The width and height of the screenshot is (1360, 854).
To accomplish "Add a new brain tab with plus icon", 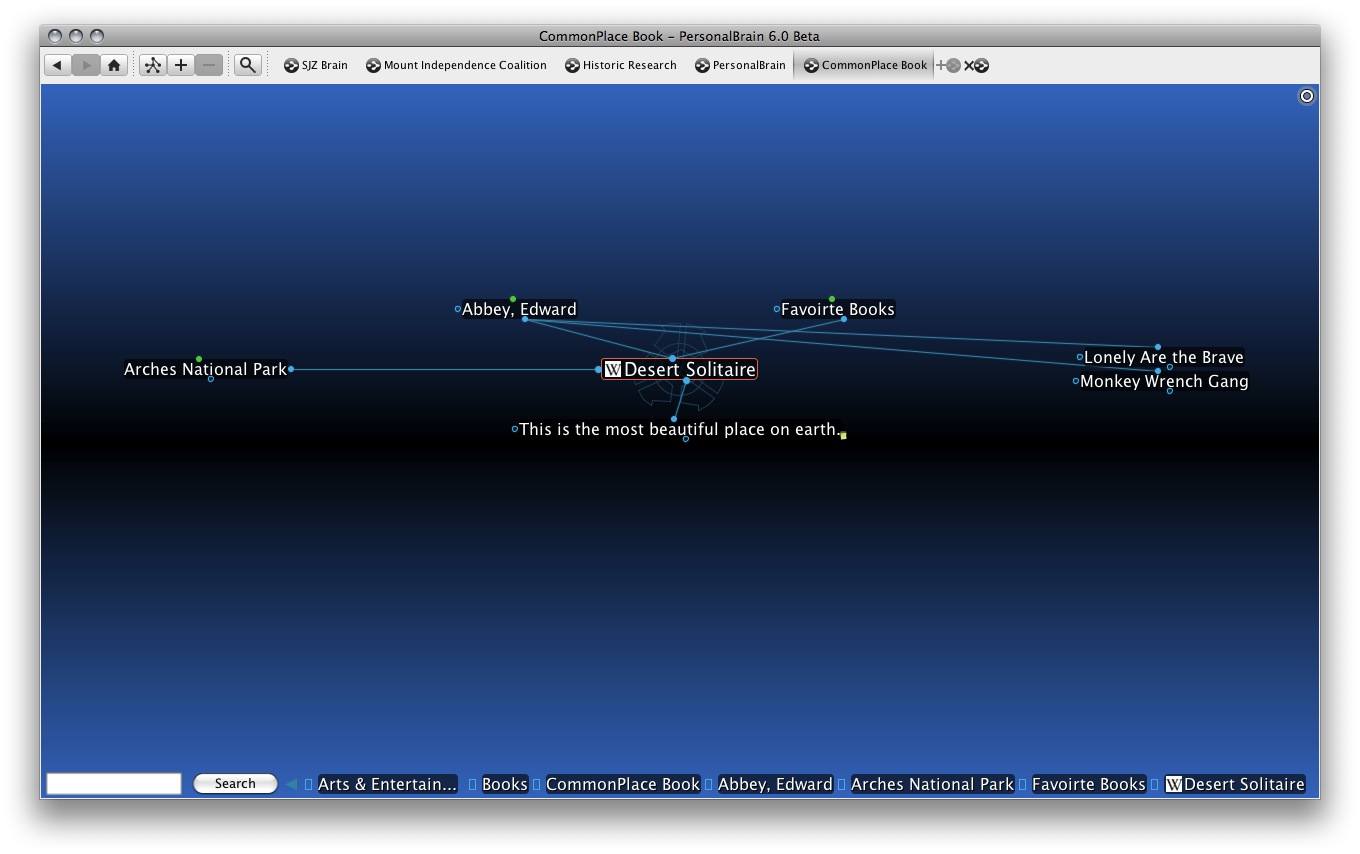I will point(947,65).
